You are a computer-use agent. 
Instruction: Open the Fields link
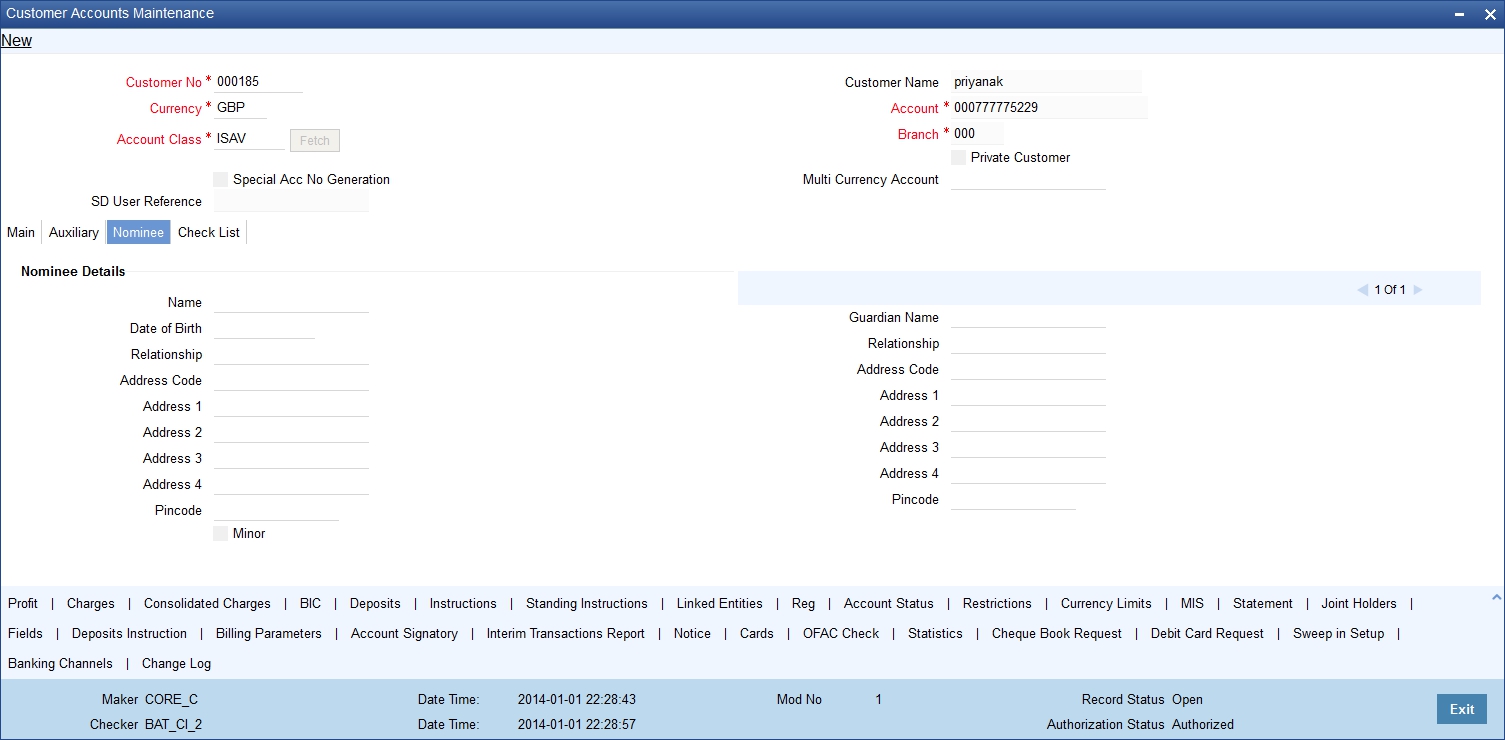25,633
